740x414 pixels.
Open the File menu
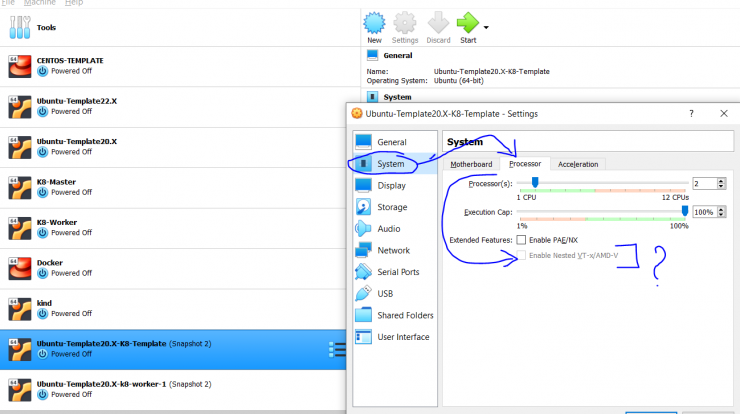(8, 2)
